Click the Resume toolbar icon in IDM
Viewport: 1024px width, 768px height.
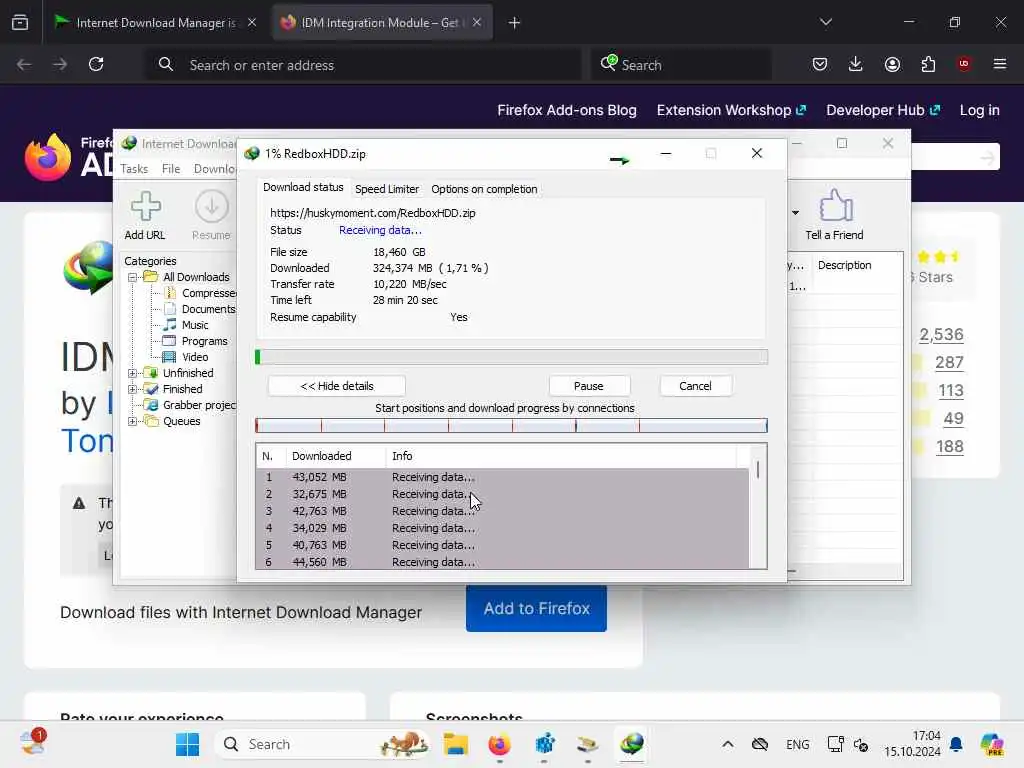click(212, 216)
